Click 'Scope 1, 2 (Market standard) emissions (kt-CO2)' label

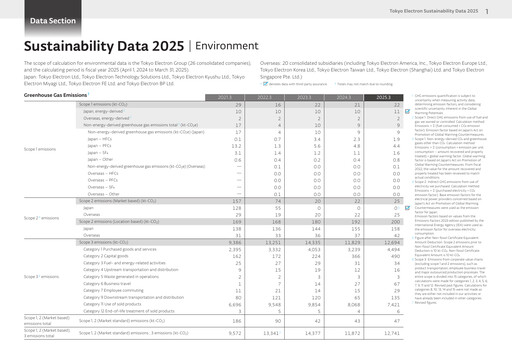[122, 321]
